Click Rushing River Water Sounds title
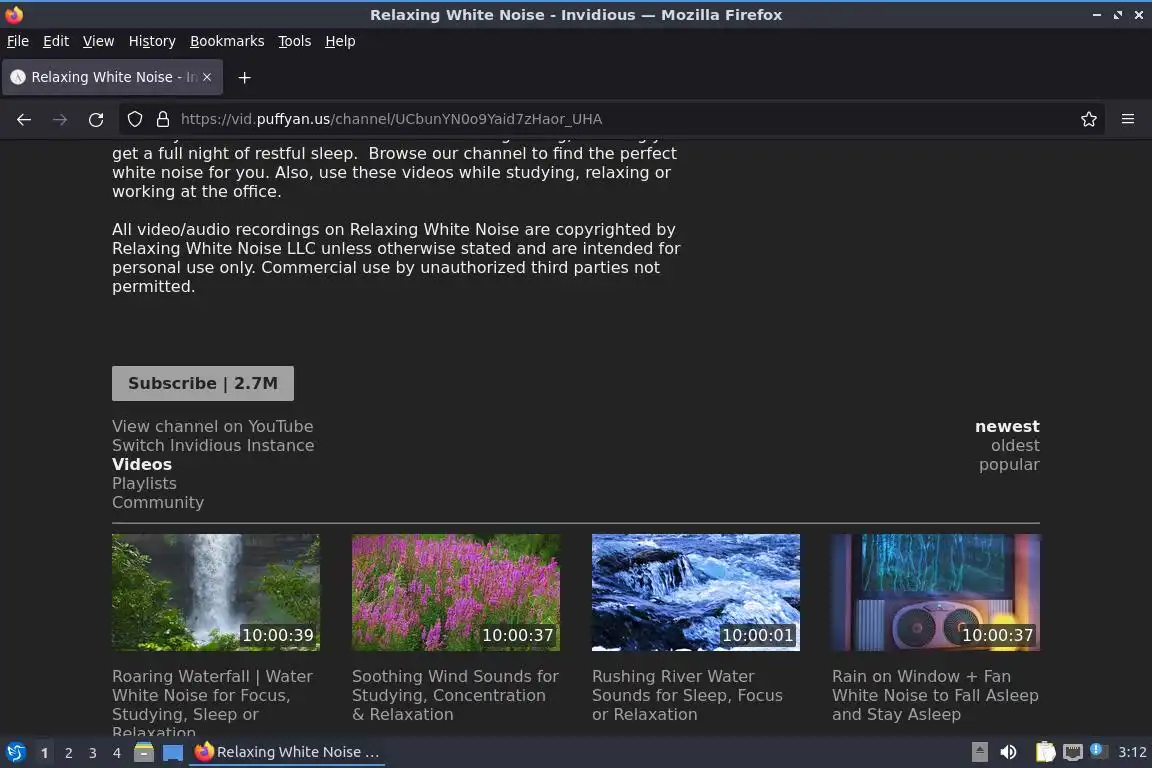 click(x=688, y=695)
